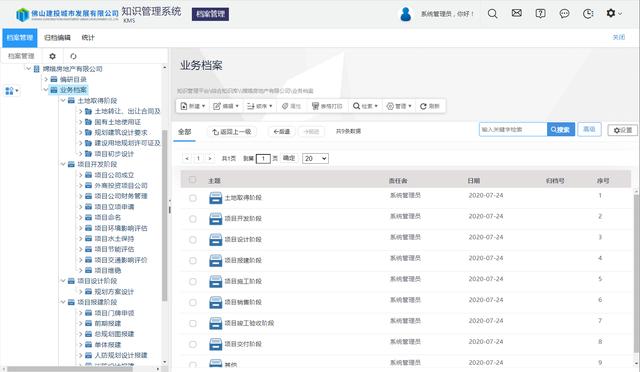Click the 刷新 refresh toolbar button

point(430,106)
